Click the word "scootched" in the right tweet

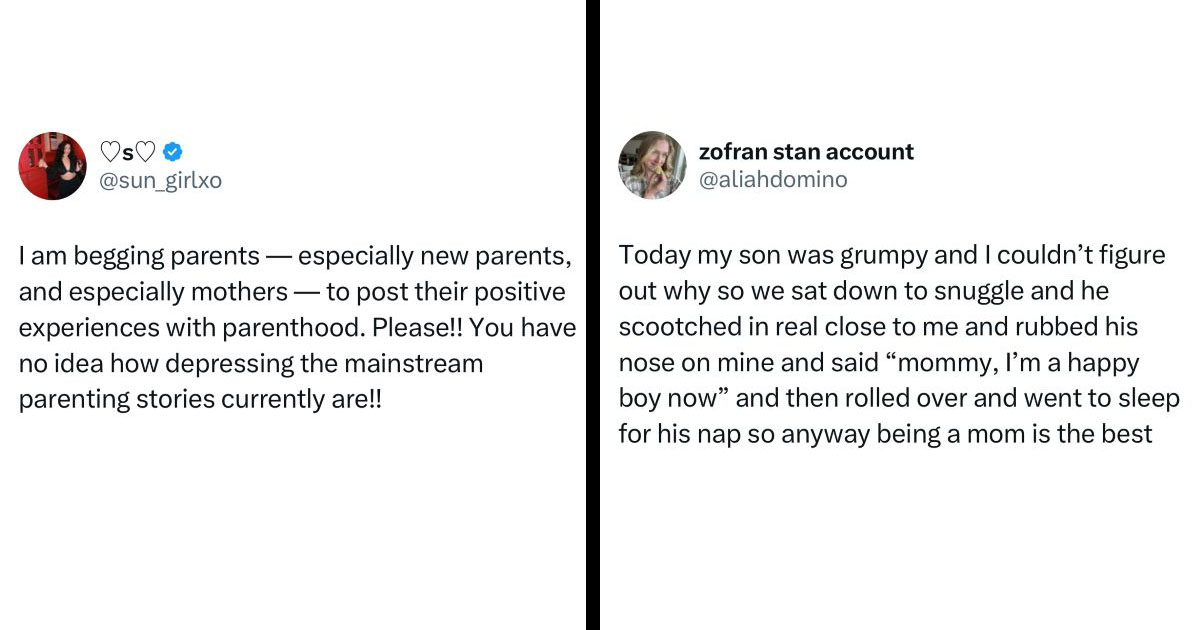click(x=680, y=327)
